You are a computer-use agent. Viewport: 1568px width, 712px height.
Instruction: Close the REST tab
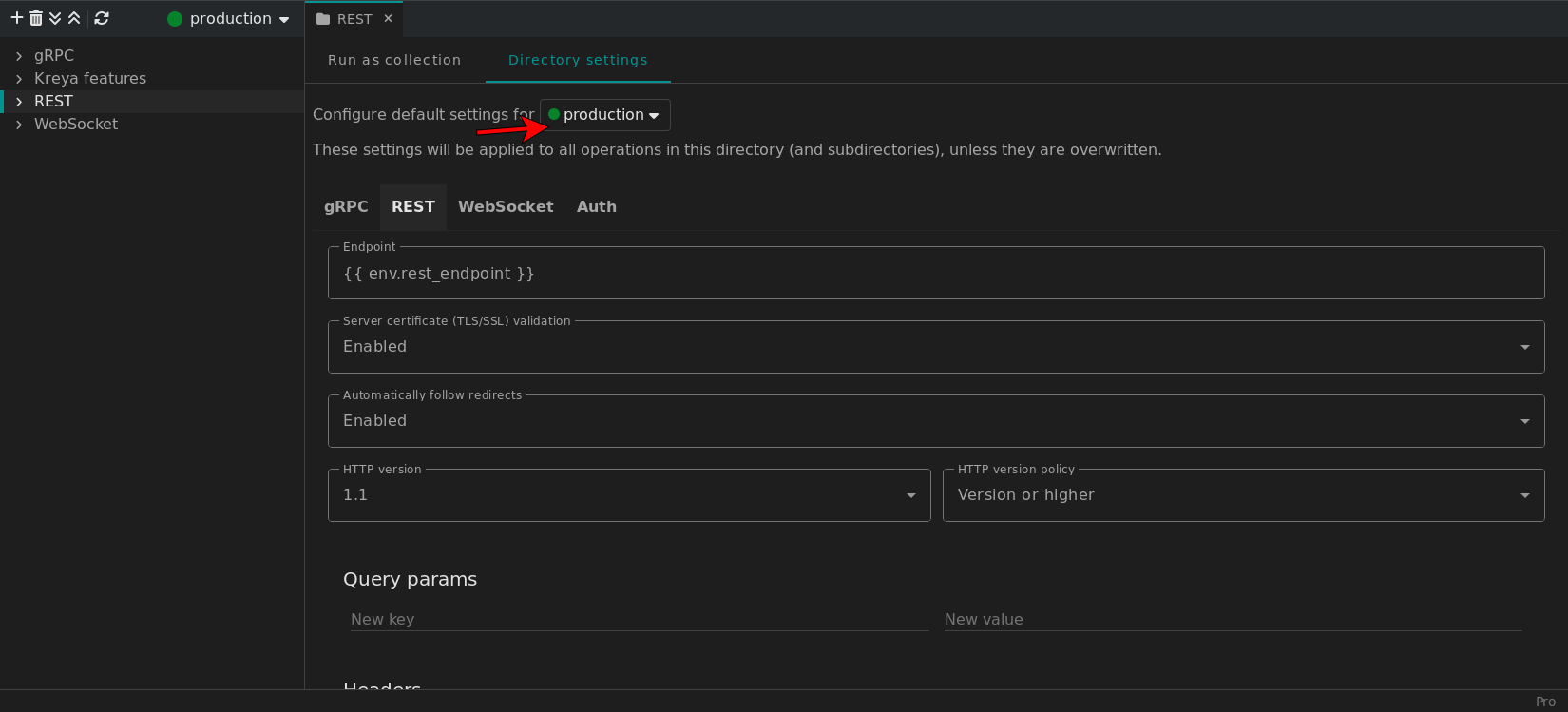coord(388,19)
